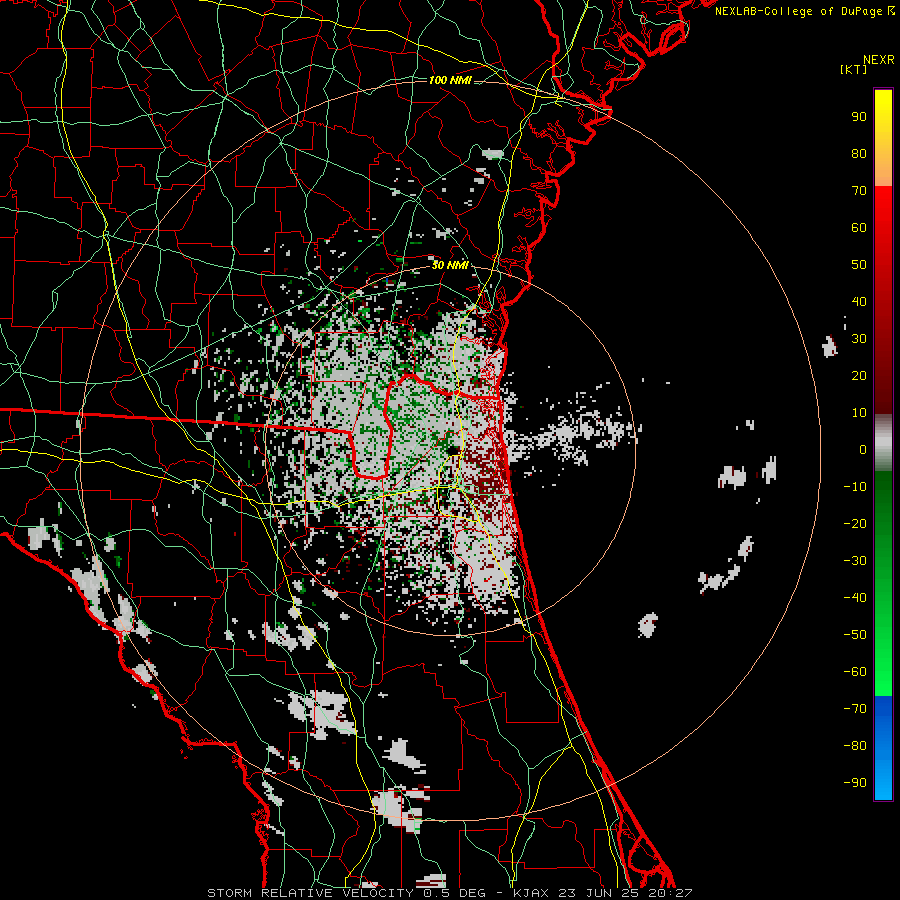Click the -80 value on velocity scale
The image size is (900, 900).
pos(855,746)
